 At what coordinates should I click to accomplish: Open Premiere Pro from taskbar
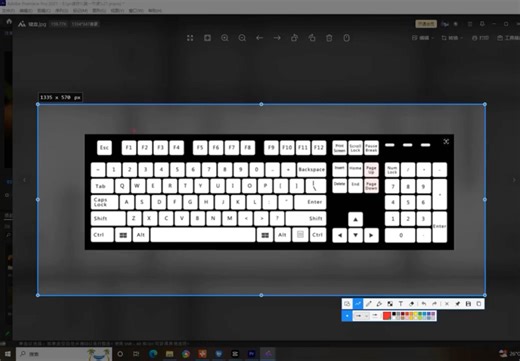click(x=252, y=354)
